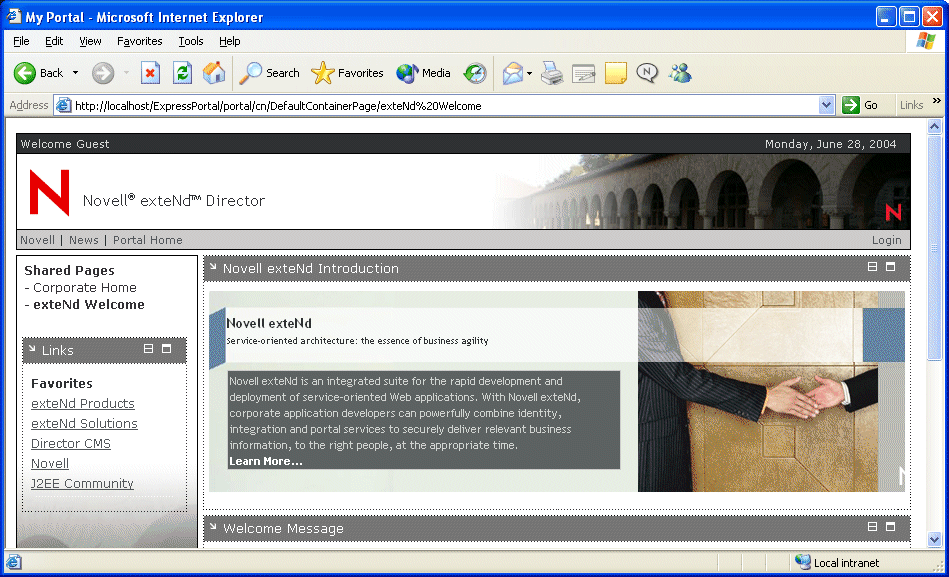This screenshot has width=949, height=577.
Task: Open the Back history dropdown arrow
Action: click(x=76, y=73)
